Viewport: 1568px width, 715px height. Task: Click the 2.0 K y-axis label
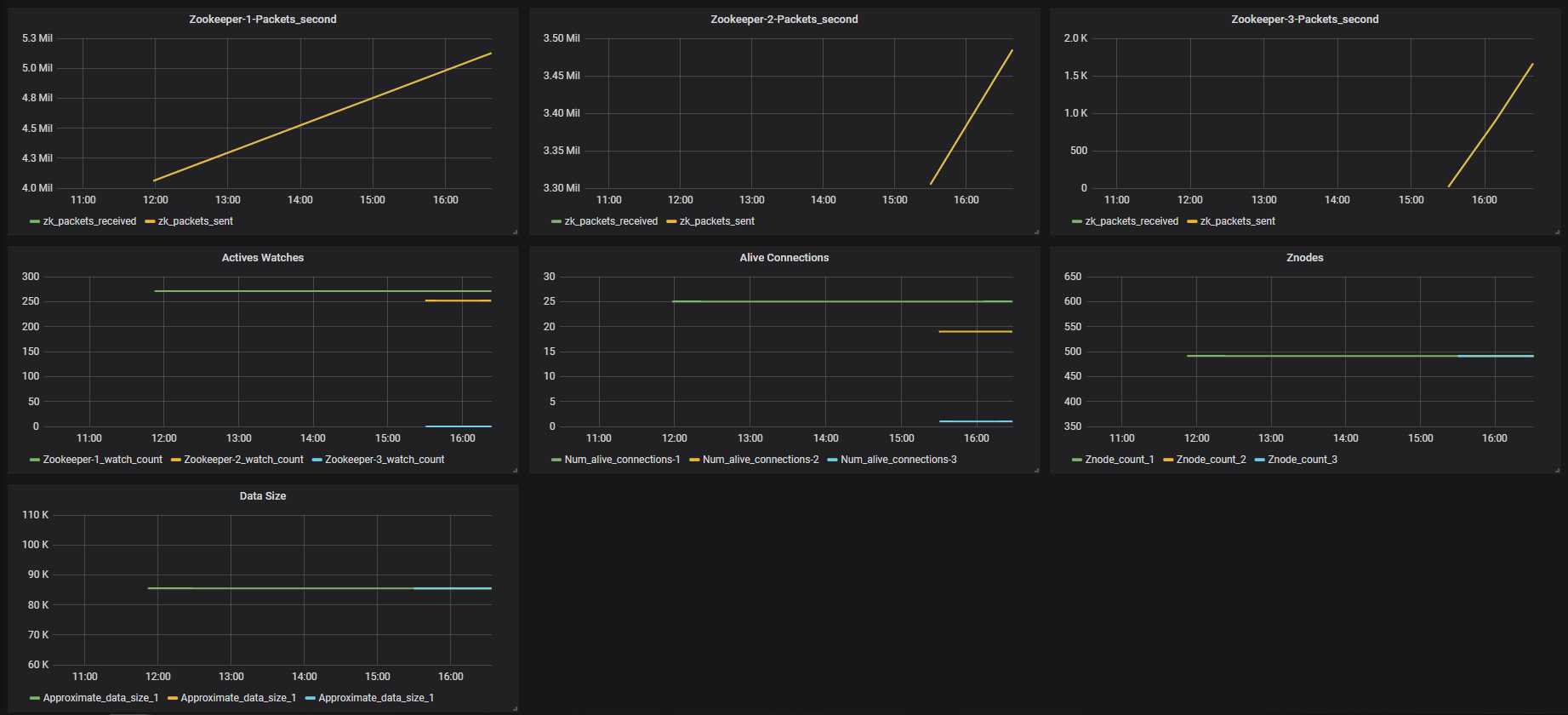pos(1075,38)
